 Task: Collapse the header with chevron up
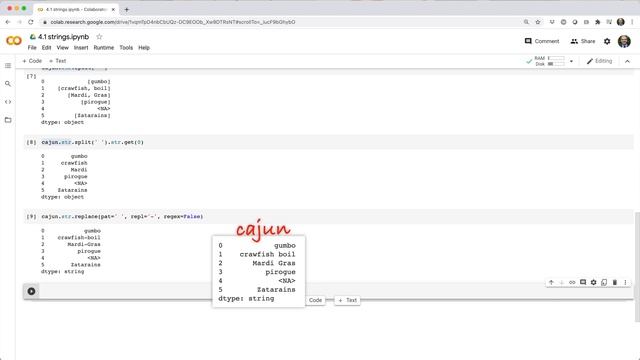click(627, 61)
